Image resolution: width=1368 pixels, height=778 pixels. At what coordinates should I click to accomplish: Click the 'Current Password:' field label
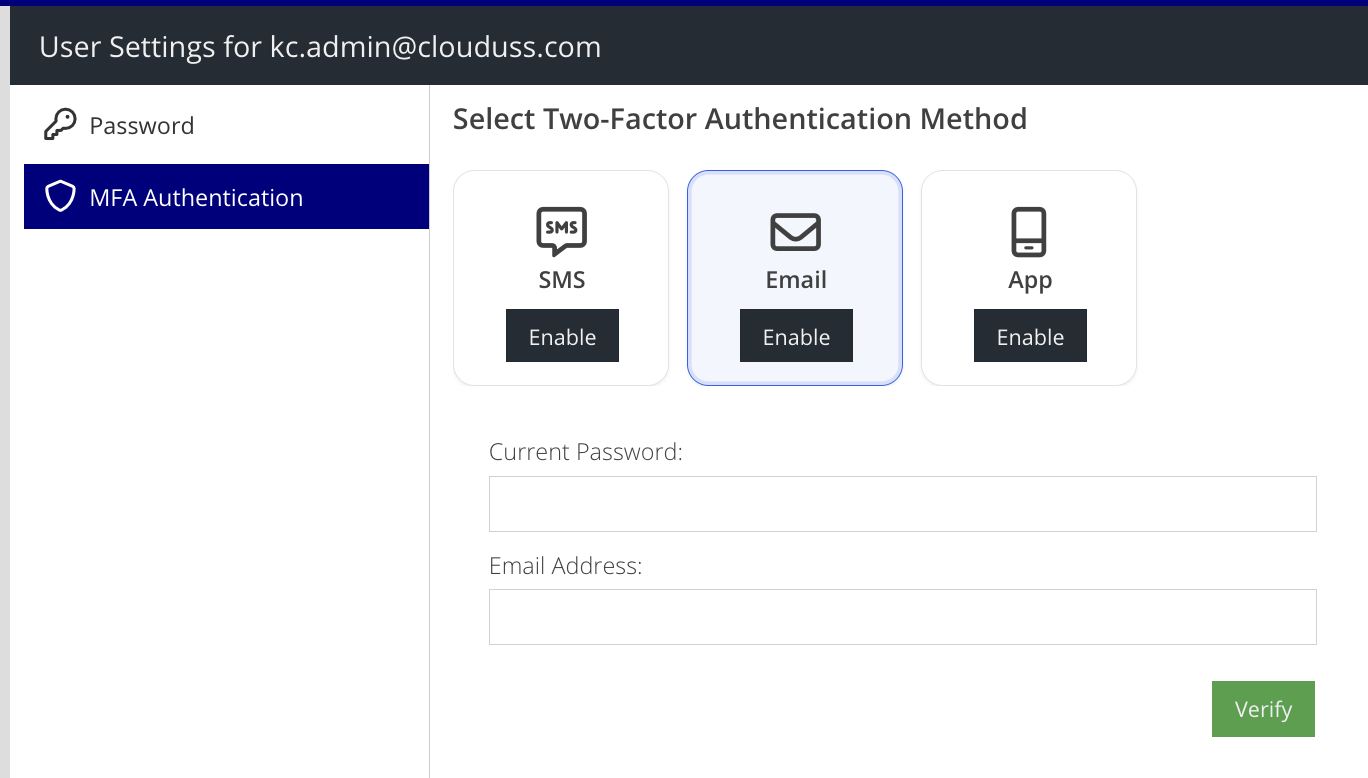(585, 452)
